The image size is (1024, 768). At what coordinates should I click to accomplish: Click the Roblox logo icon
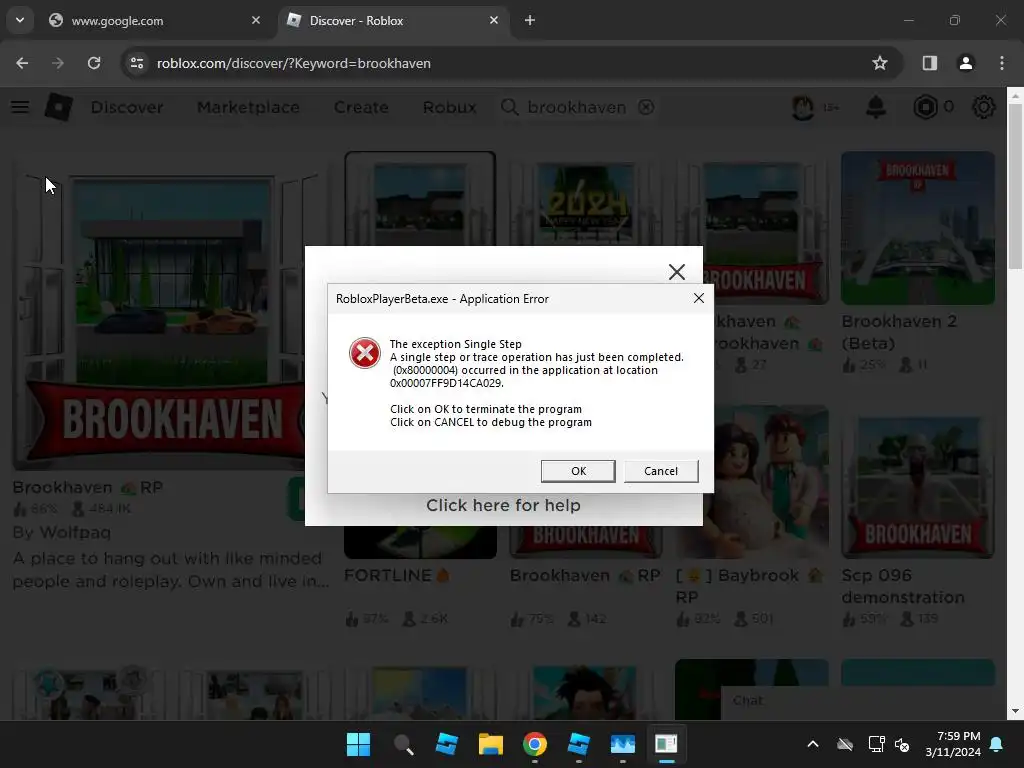(x=58, y=107)
